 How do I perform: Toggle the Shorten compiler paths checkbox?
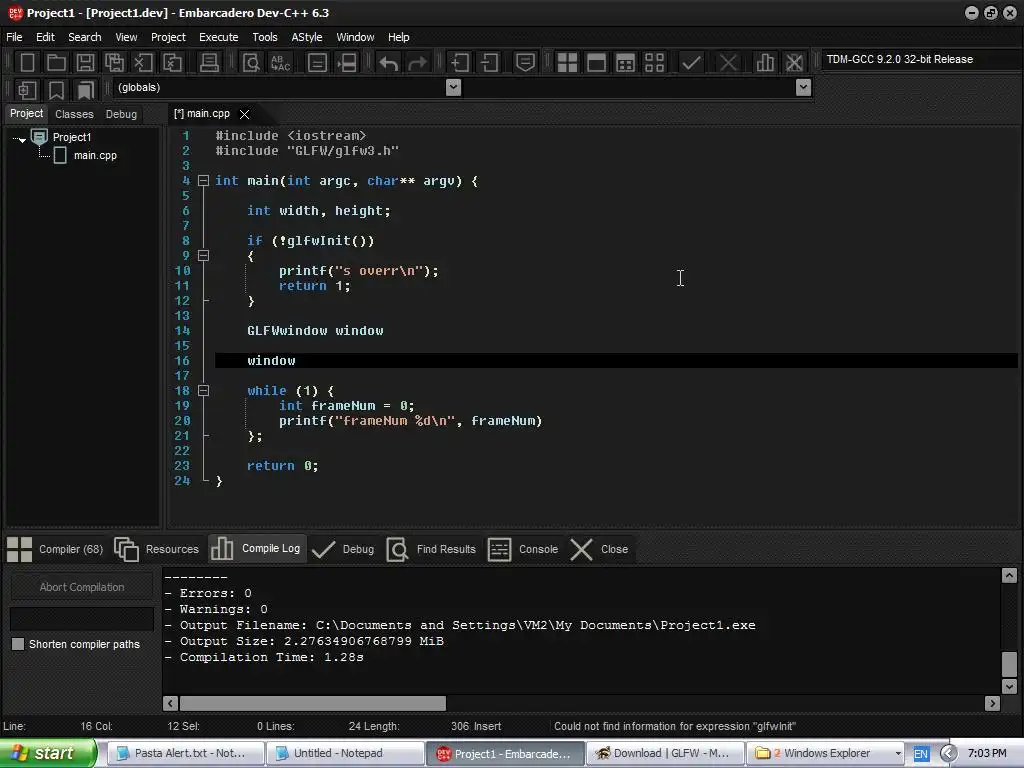(18, 644)
